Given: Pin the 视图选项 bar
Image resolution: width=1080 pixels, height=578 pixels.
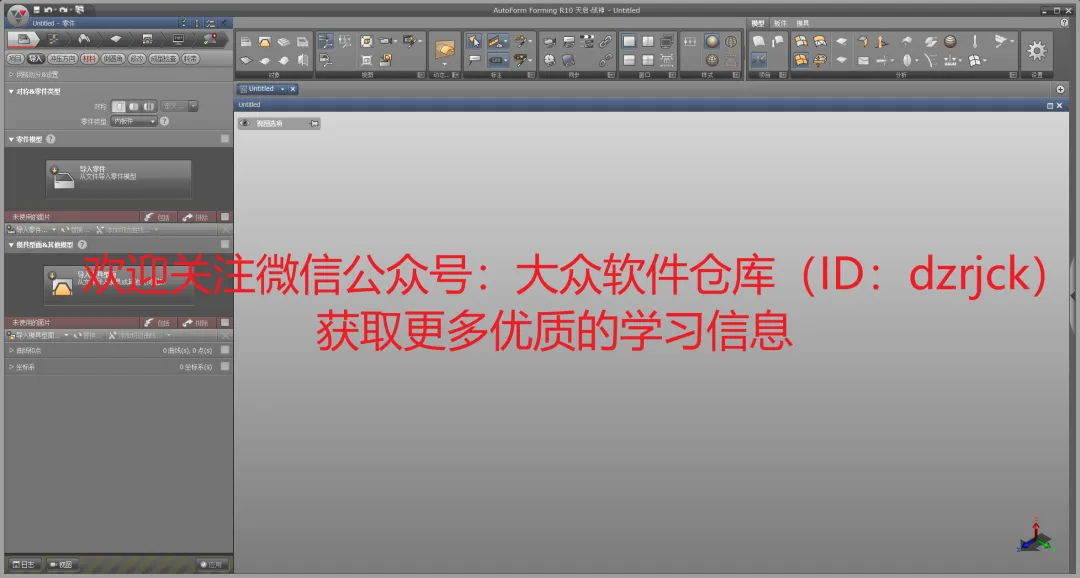Looking at the screenshot, I should pos(313,123).
